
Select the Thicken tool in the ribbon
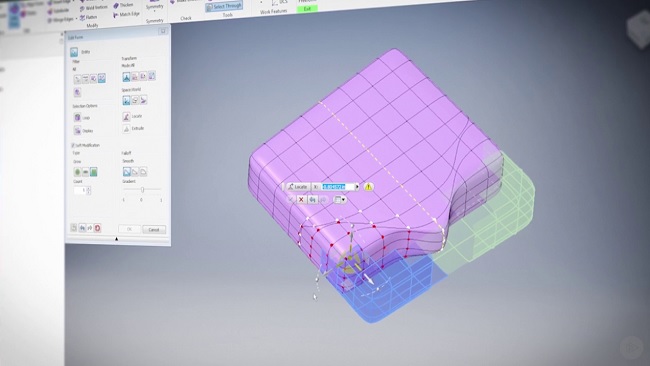123,5
